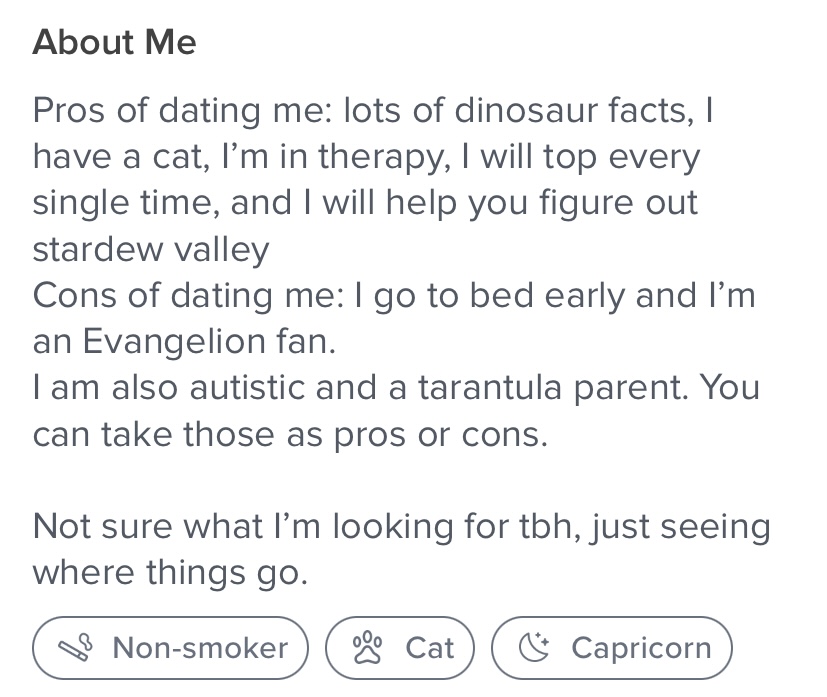Select the Non-smoker label text
The height and width of the screenshot is (697, 827).
[x=200, y=647]
